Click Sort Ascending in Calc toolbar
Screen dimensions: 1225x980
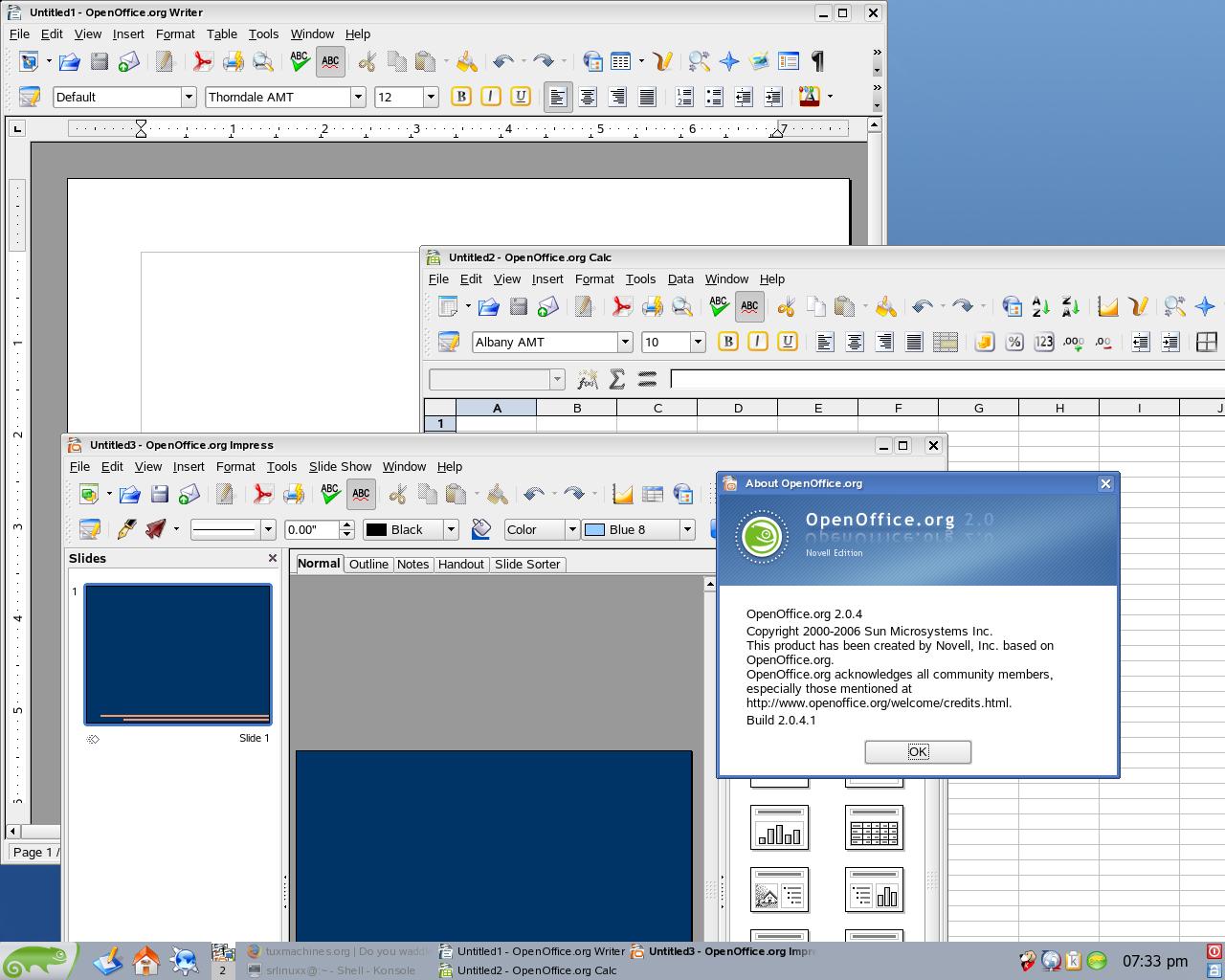(1041, 307)
